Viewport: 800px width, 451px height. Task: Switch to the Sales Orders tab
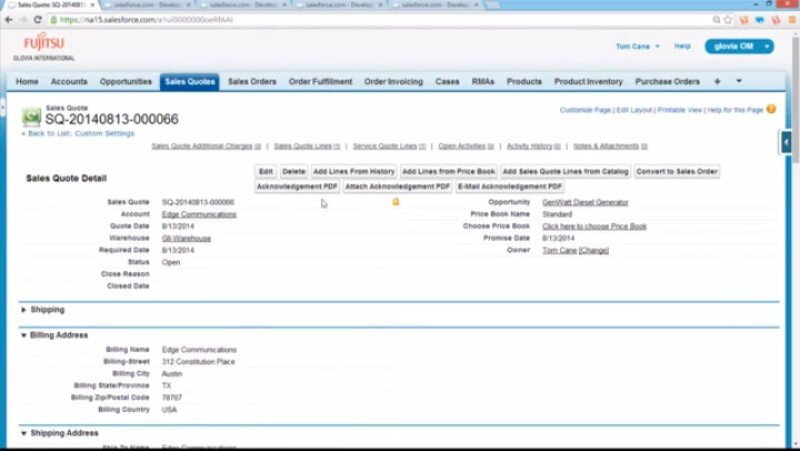click(x=252, y=81)
